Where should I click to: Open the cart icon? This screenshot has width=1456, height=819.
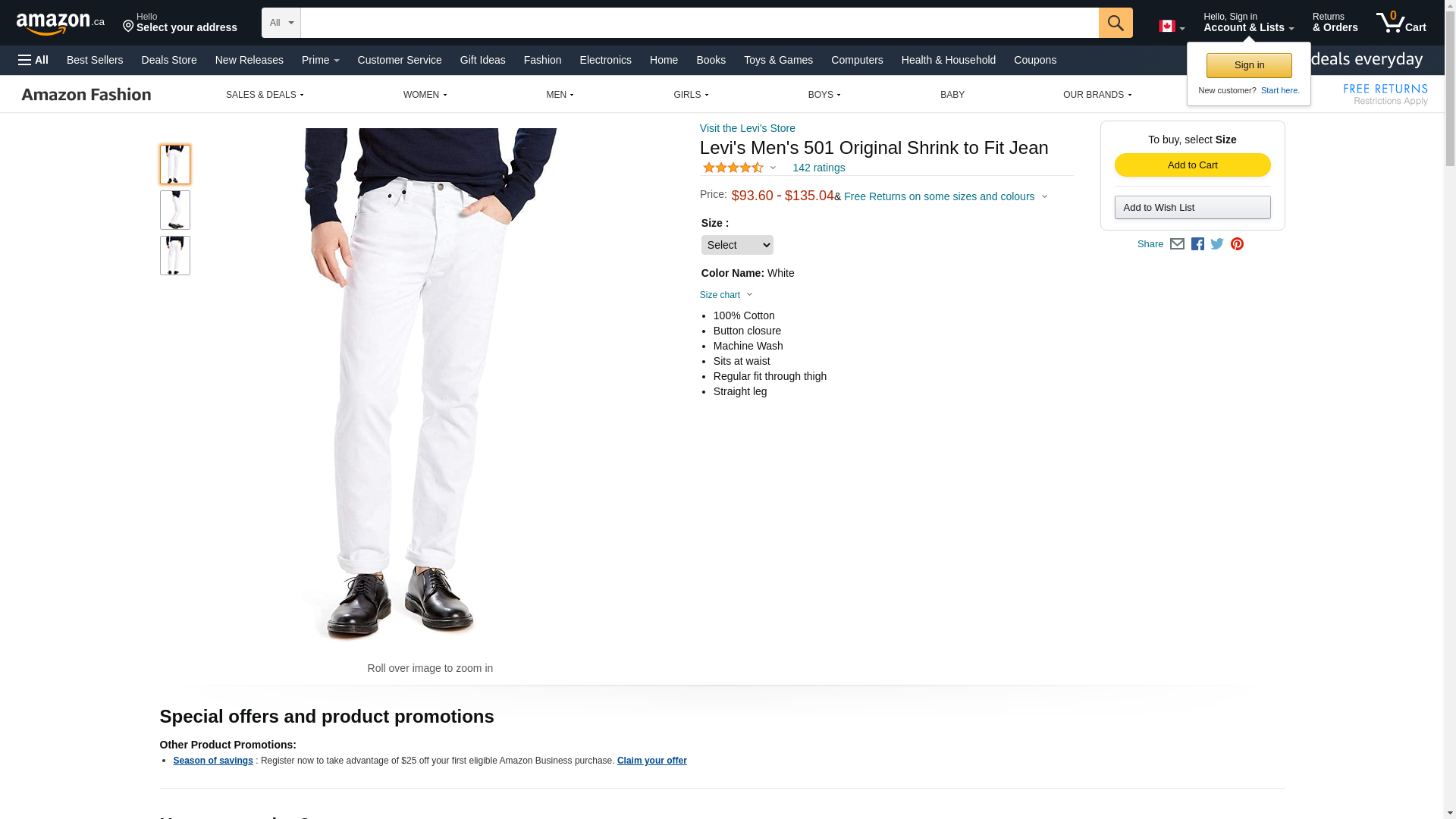tap(1401, 22)
